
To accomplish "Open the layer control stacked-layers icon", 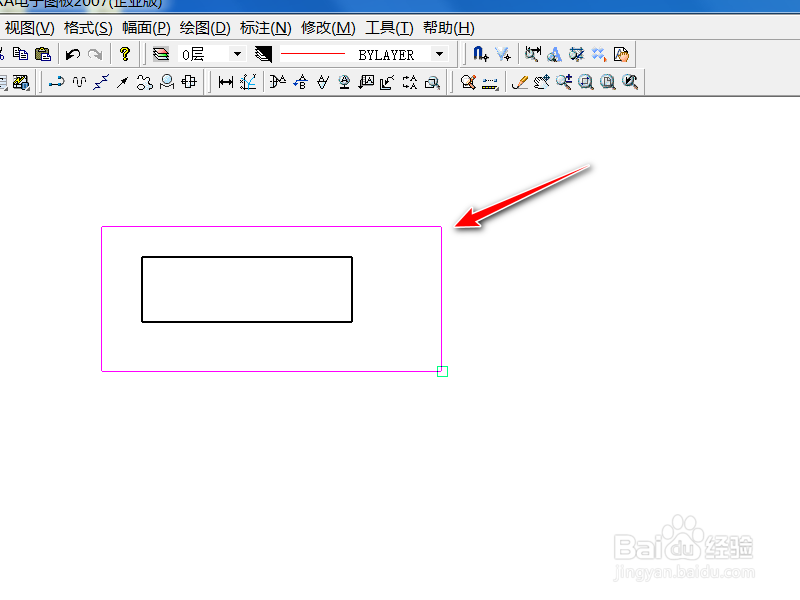I will click(x=161, y=54).
